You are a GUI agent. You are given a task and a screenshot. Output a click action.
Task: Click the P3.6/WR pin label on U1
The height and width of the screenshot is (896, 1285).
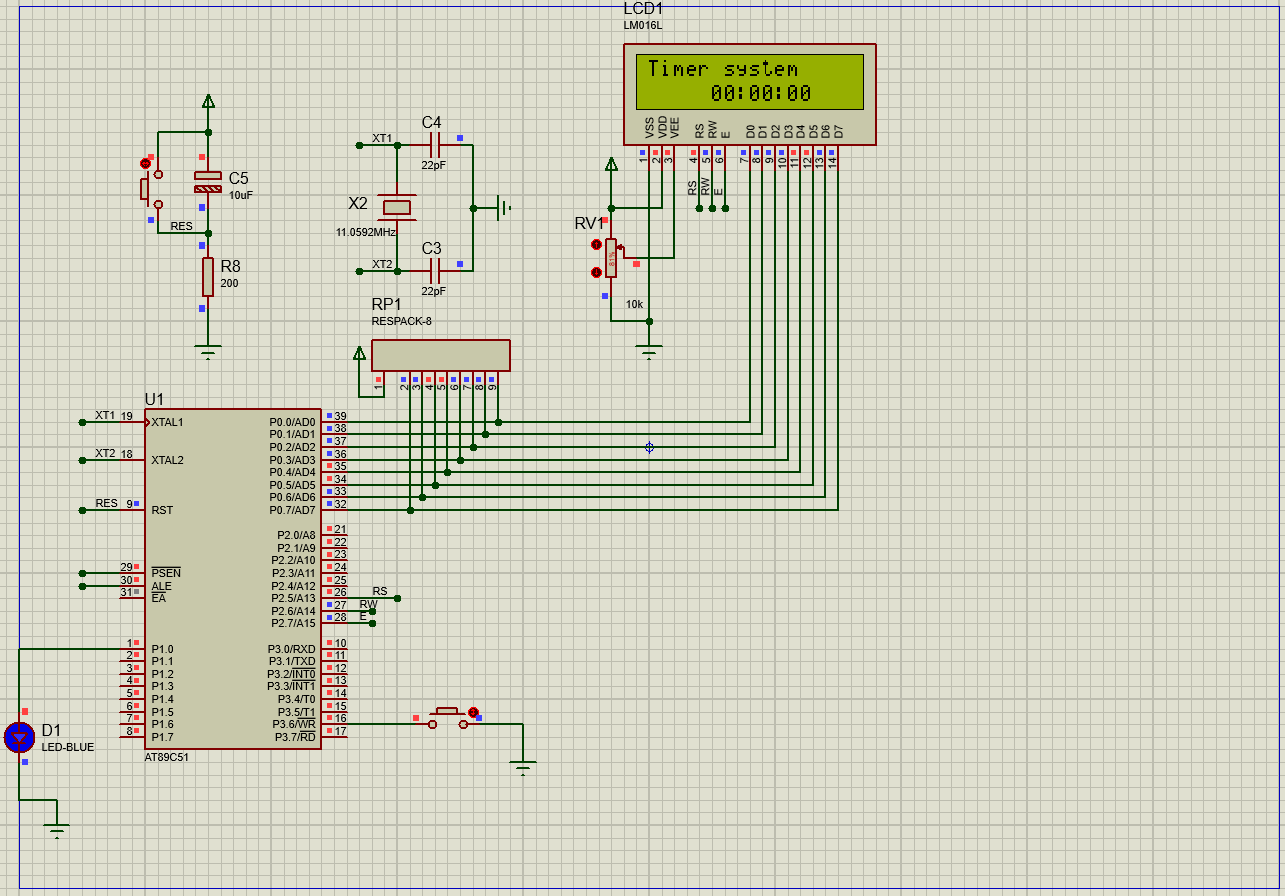coord(294,724)
